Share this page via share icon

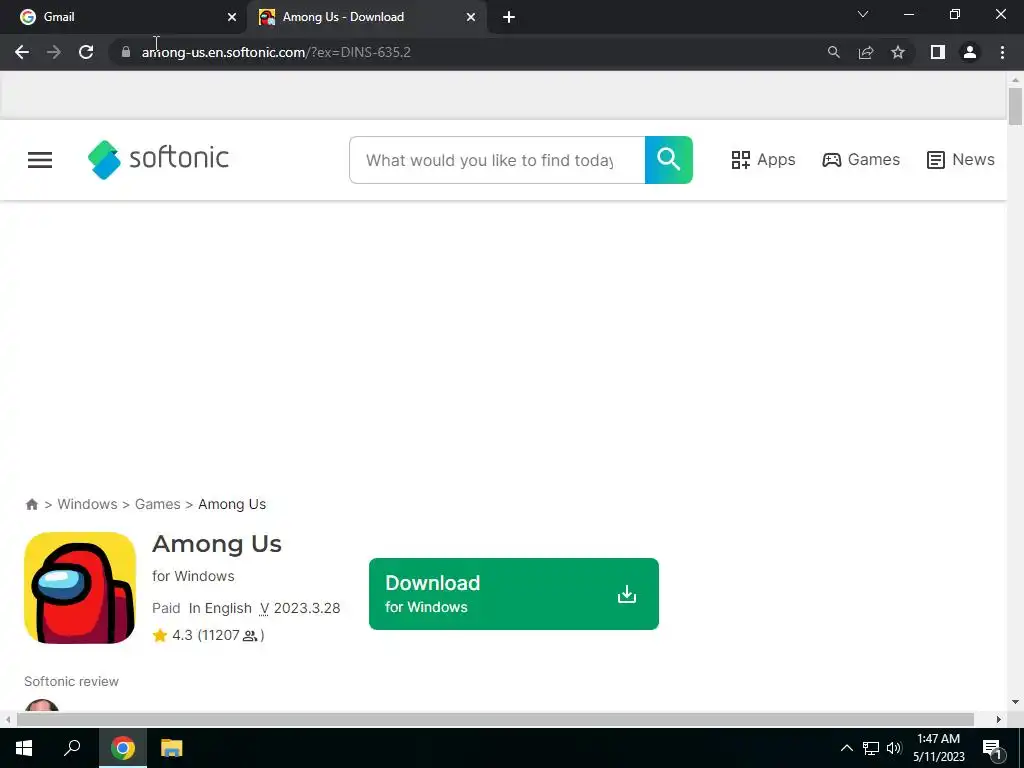[866, 52]
